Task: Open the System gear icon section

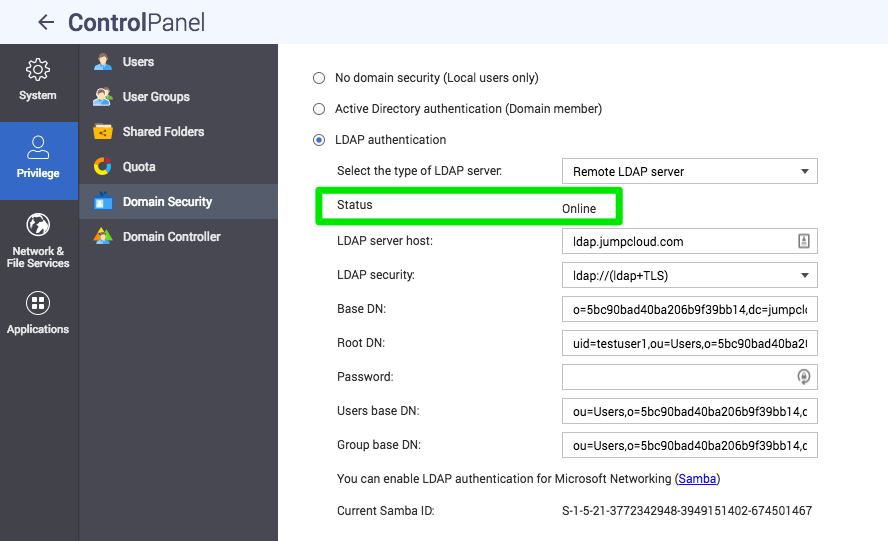Action: 38,70
